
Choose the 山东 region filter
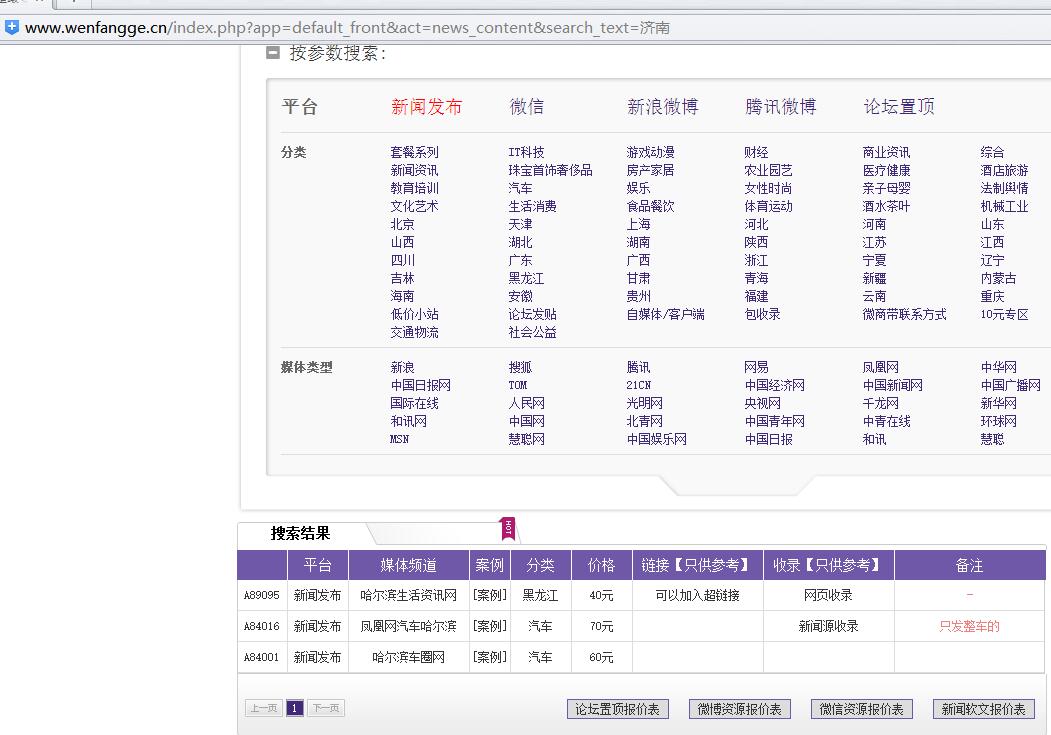tap(992, 224)
